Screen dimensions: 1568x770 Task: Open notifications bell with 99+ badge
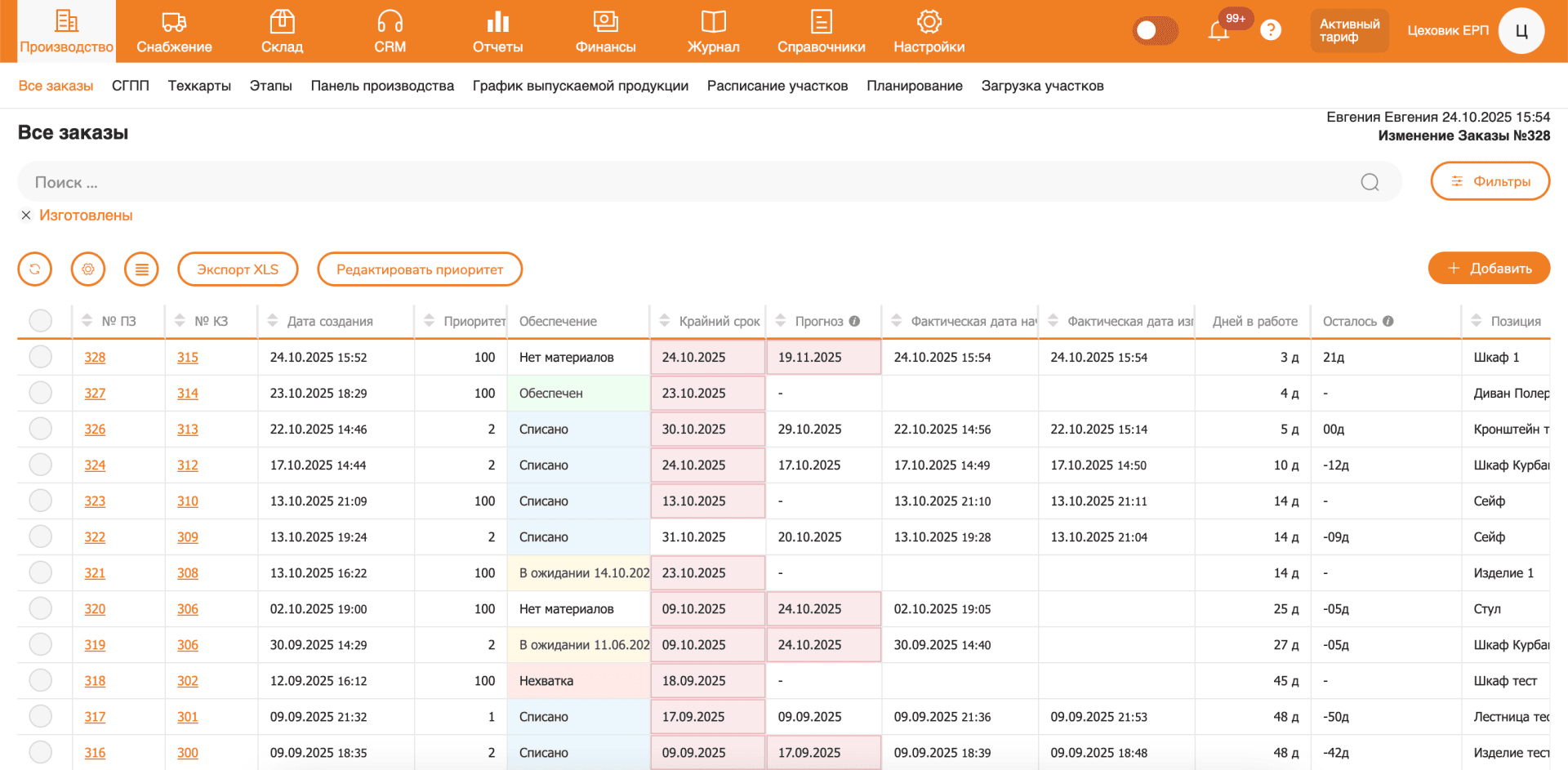tap(1218, 31)
